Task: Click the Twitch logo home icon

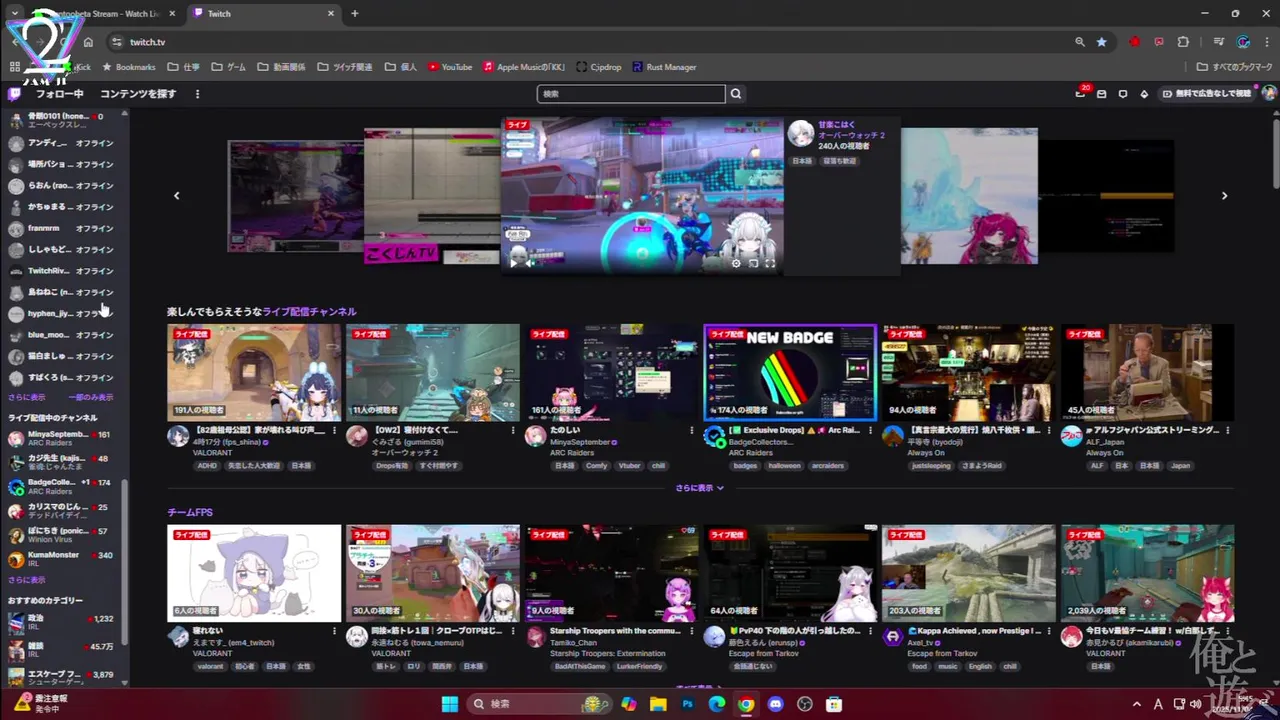Action: 14,94
